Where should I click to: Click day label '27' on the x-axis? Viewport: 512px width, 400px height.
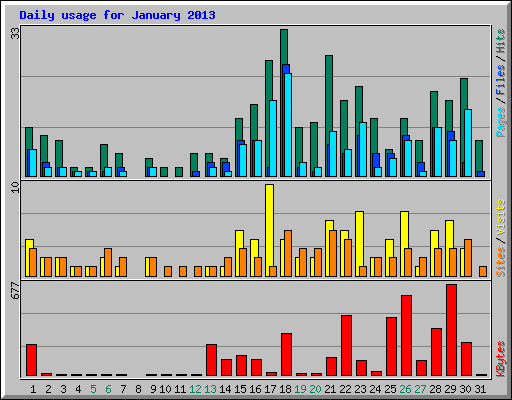click(420, 389)
